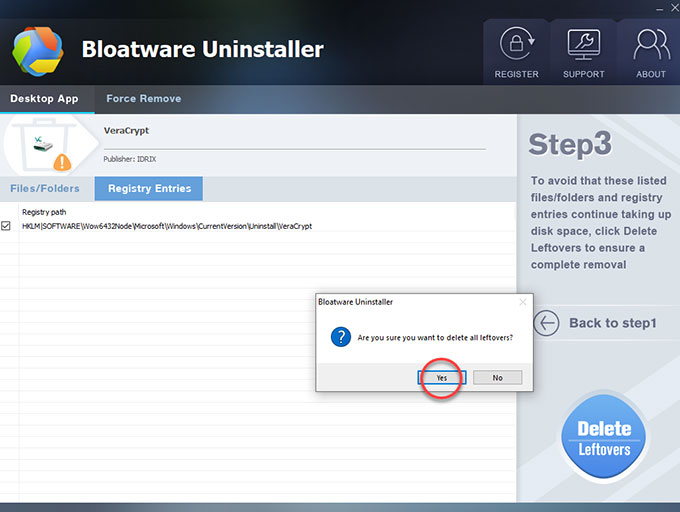Click the back arrow circle icon
The height and width of the screenshot is (512, 680).
click(x=546, y=323)
